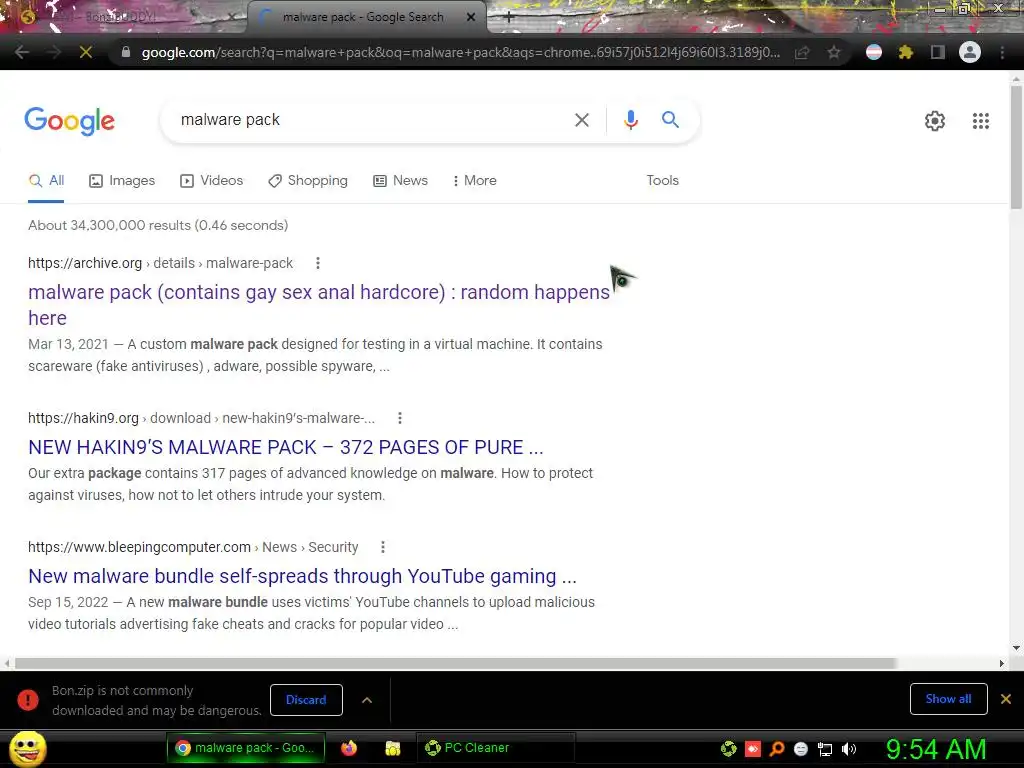The height and width of the screenshot is (768, 1024).
Task: Click the hakin9.org result URL breadcrumb
Action: [x=201, y=418]
